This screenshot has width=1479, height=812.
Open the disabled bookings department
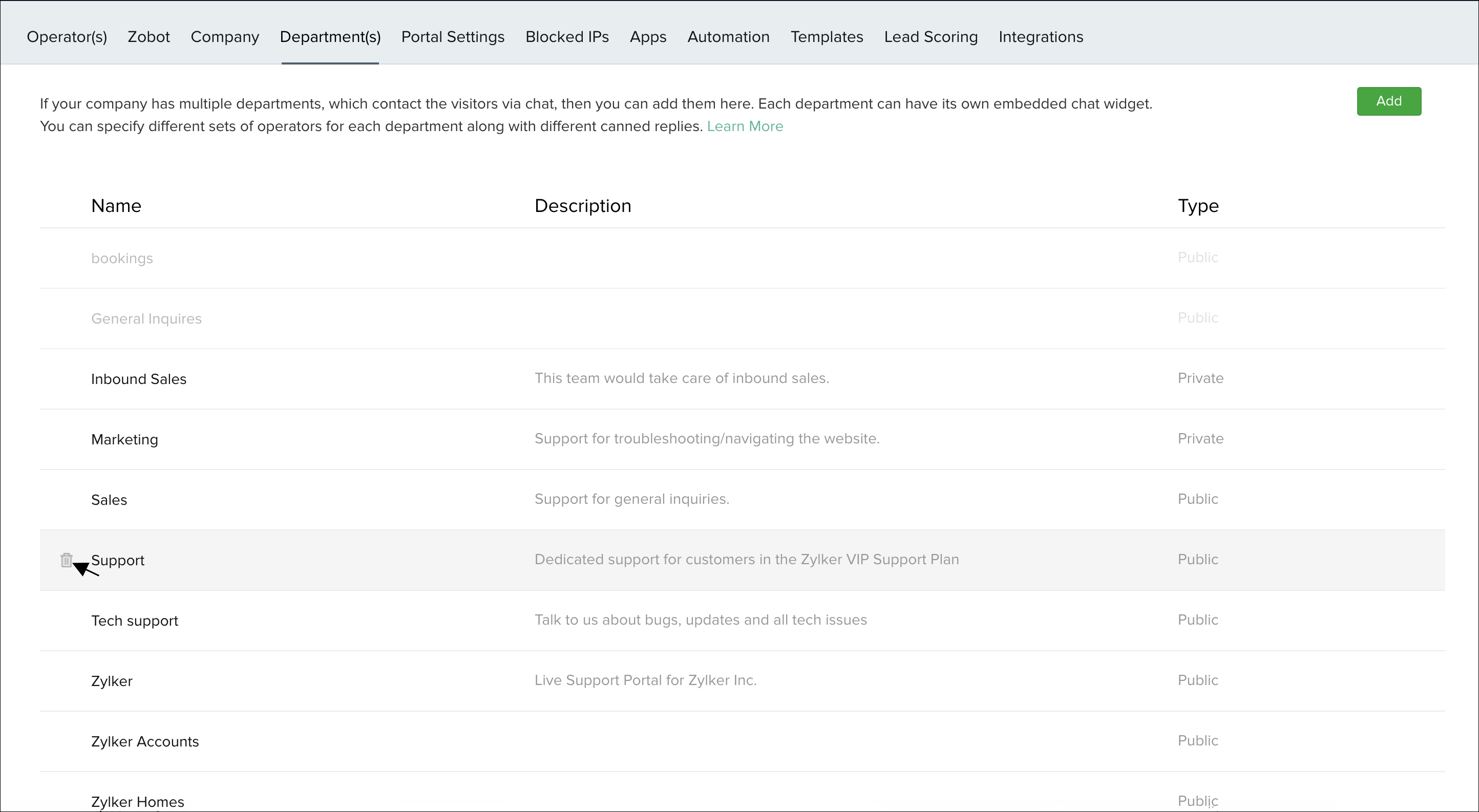[x=122, y=258]
